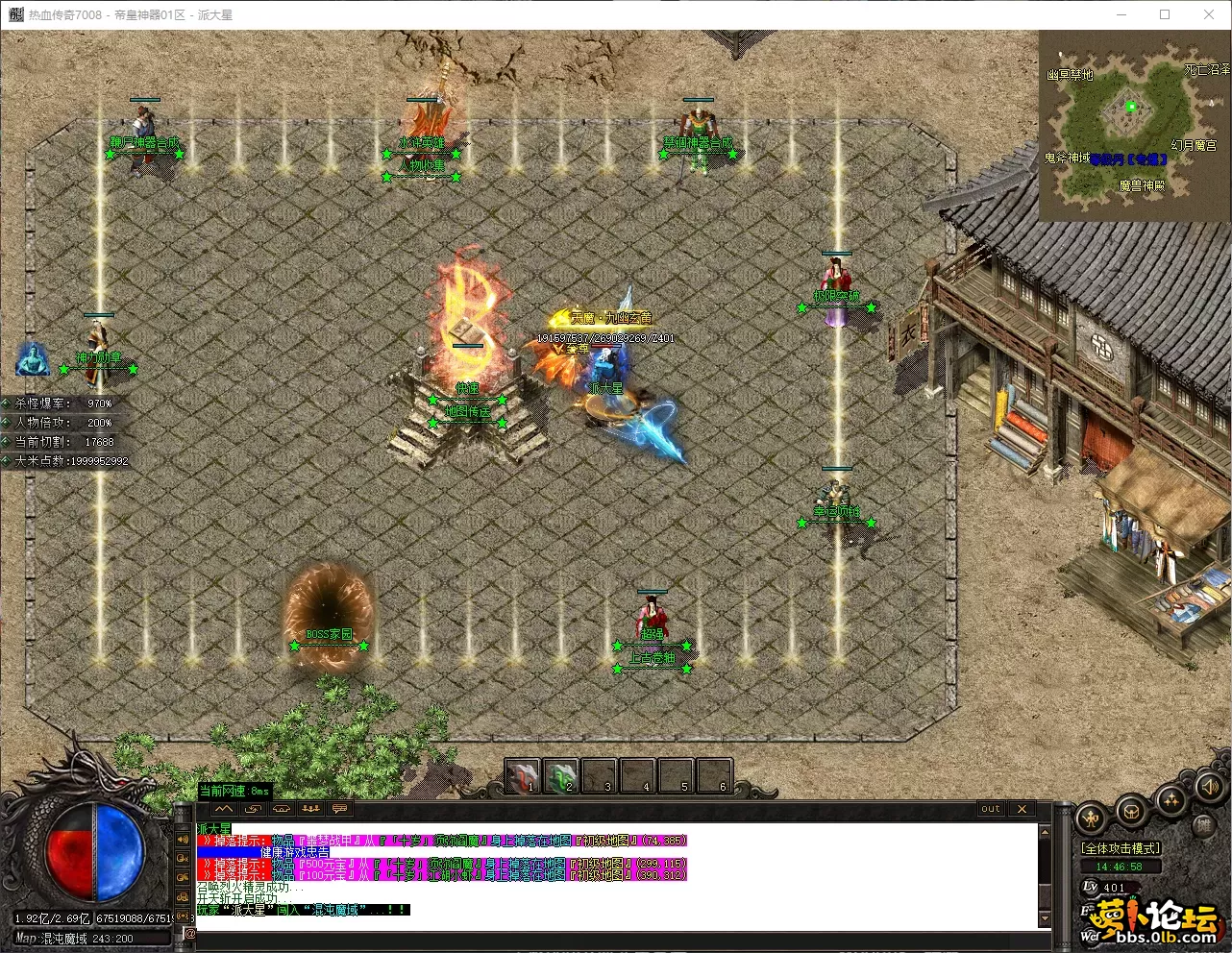Toggle the third chat channel filter button
1232x953 pixels.
tap(184, 877)
